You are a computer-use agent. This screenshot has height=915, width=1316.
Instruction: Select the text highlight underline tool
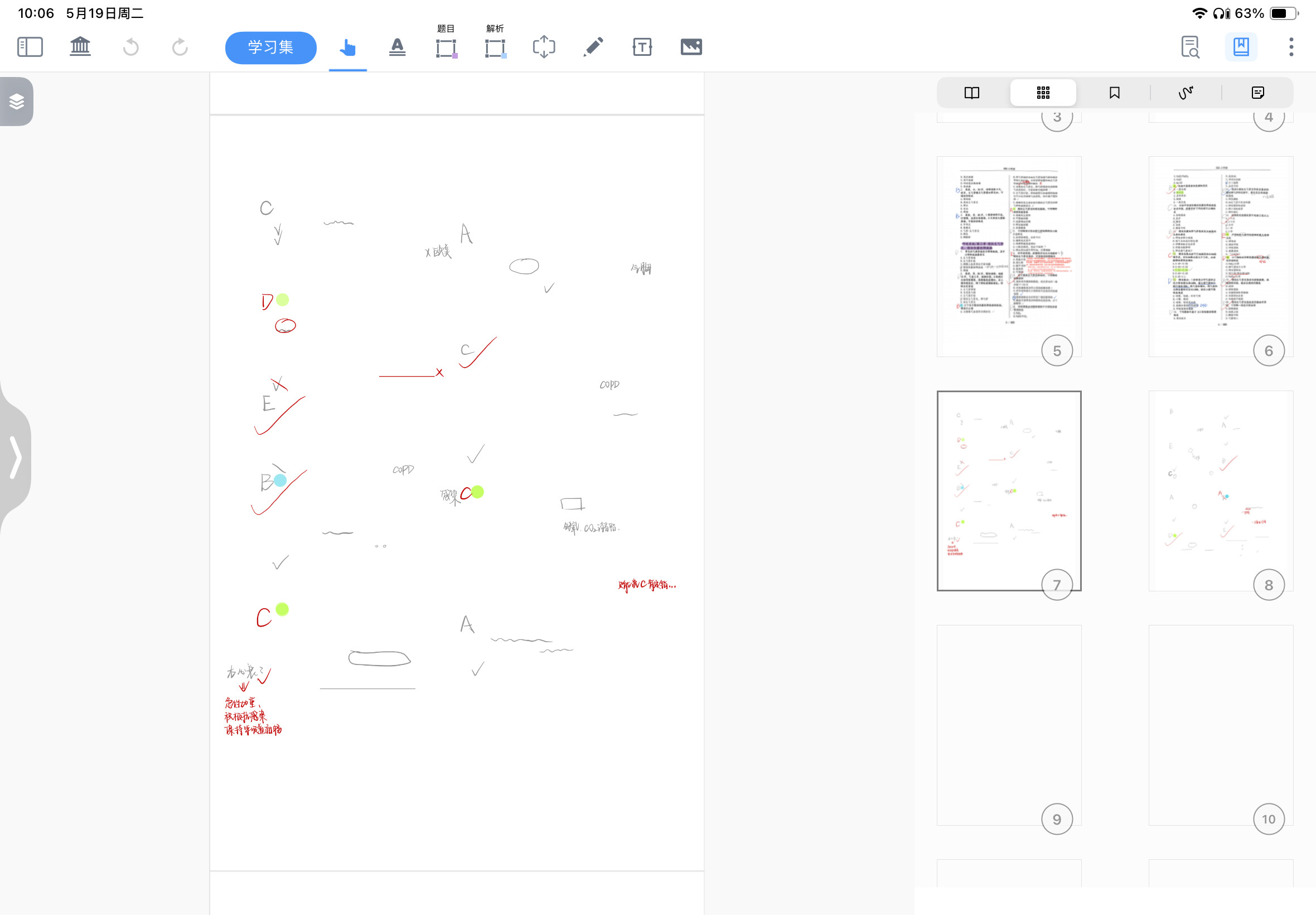397,47
